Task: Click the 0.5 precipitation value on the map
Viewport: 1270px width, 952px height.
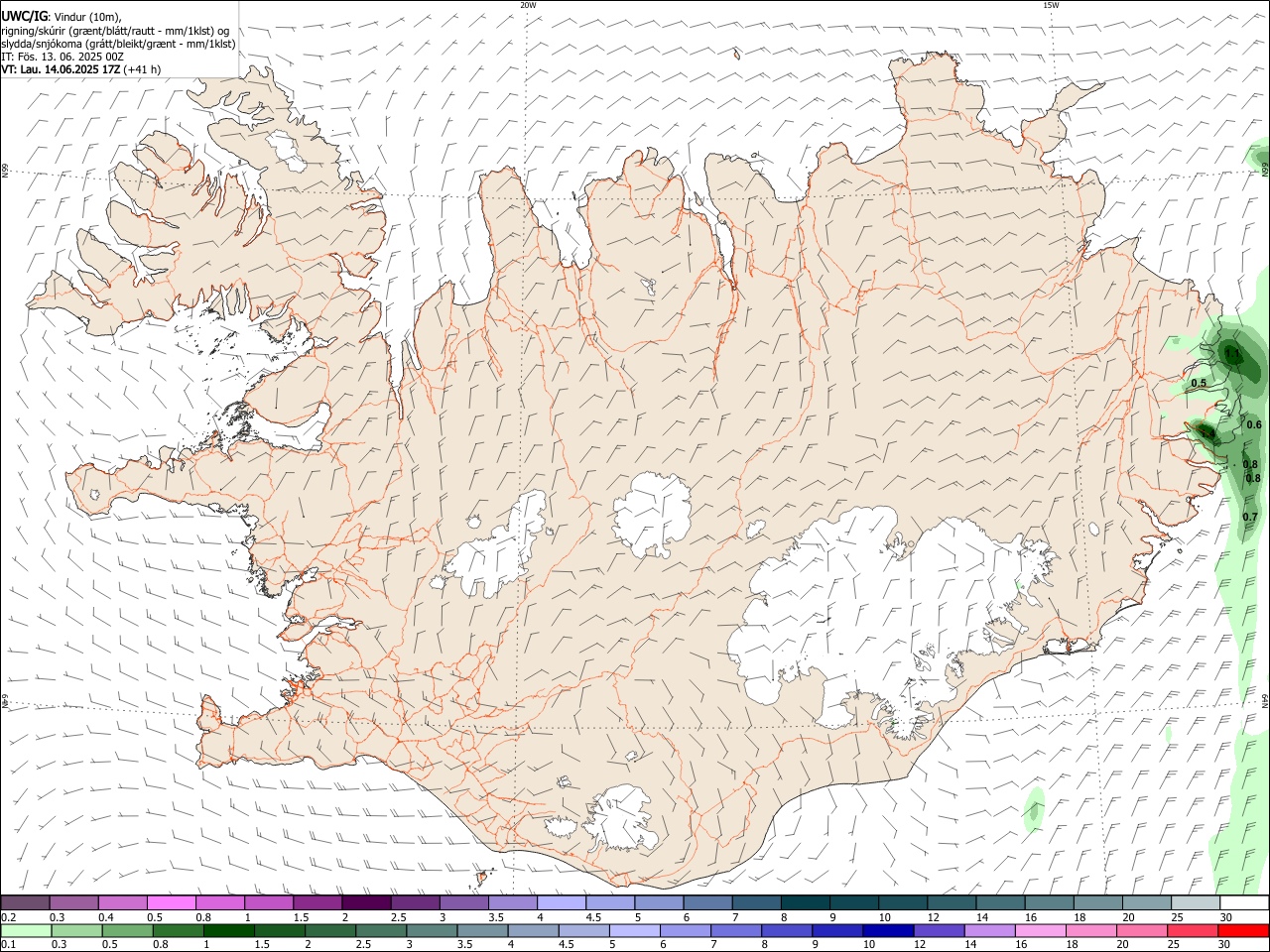Action: pos(1199,383)
